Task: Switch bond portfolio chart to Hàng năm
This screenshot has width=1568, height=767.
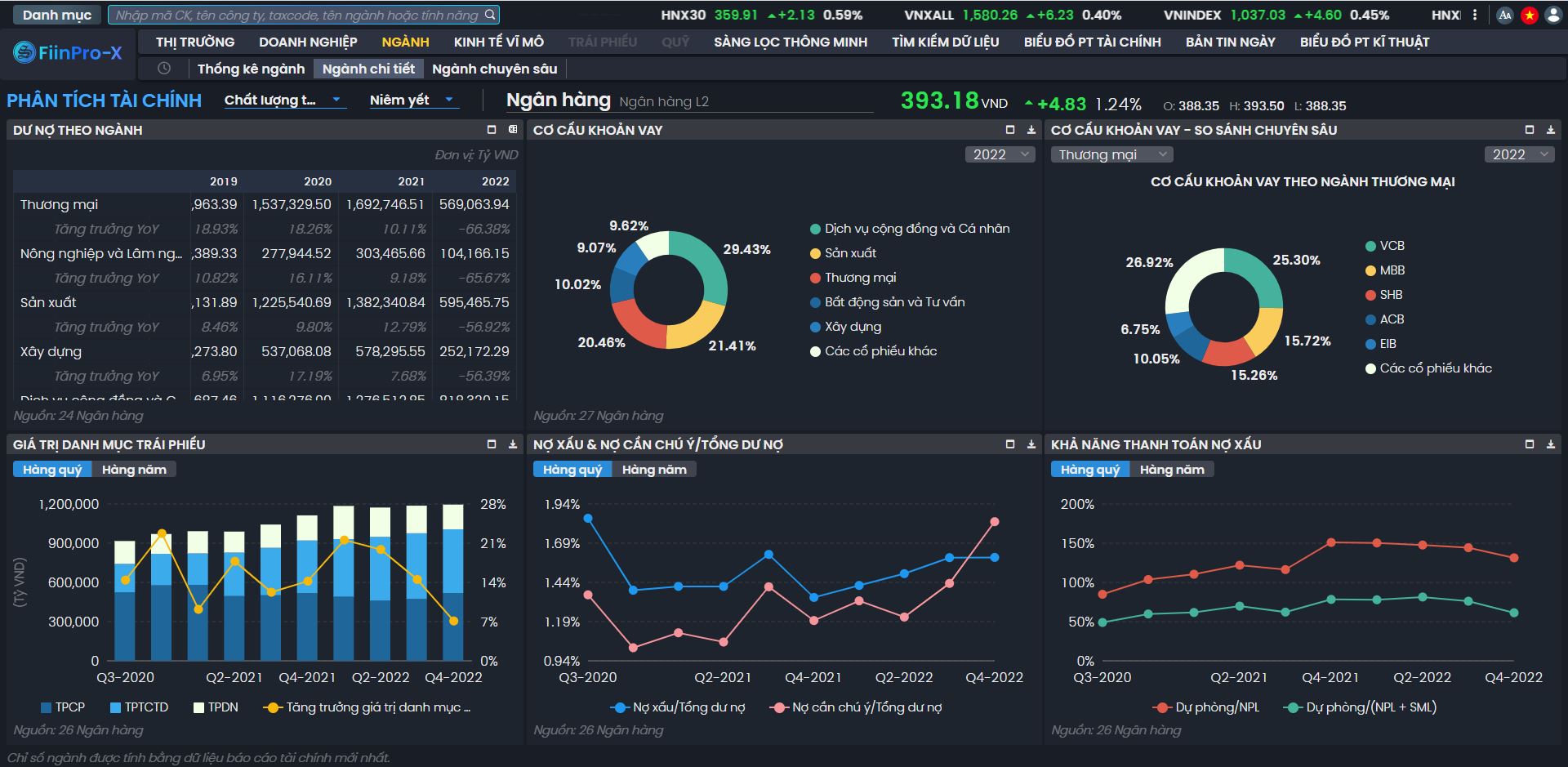Action: [x=134, y=470]
